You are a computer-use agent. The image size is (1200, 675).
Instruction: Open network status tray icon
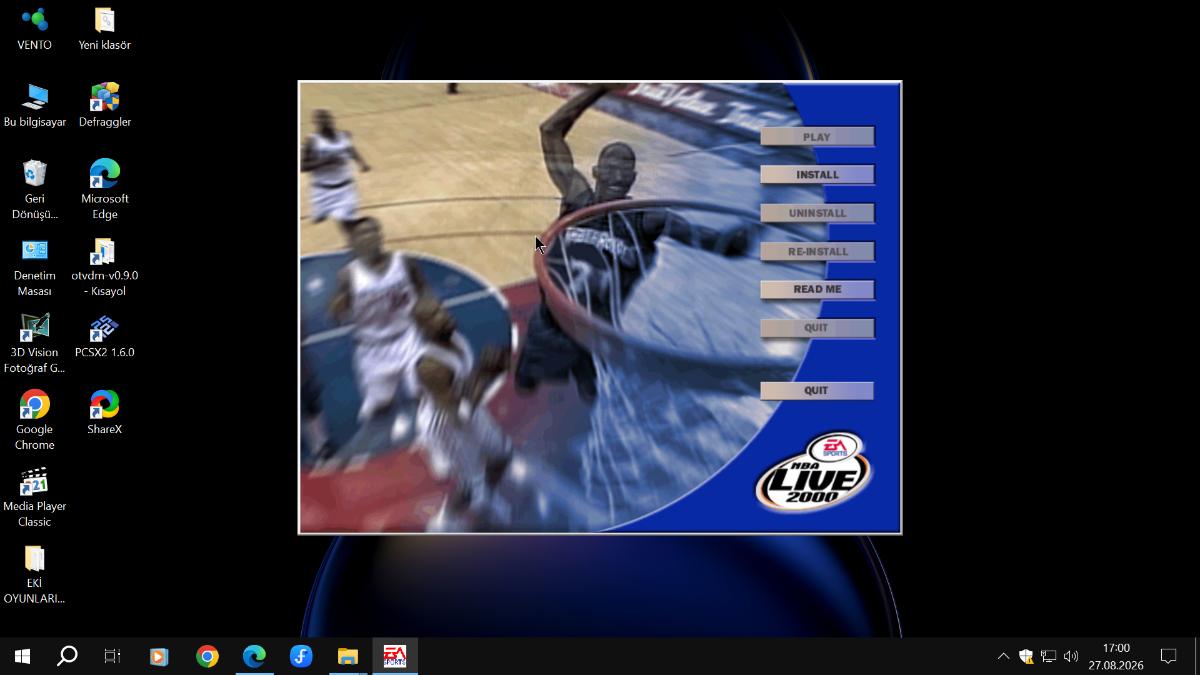click(x=1048, y=656)
